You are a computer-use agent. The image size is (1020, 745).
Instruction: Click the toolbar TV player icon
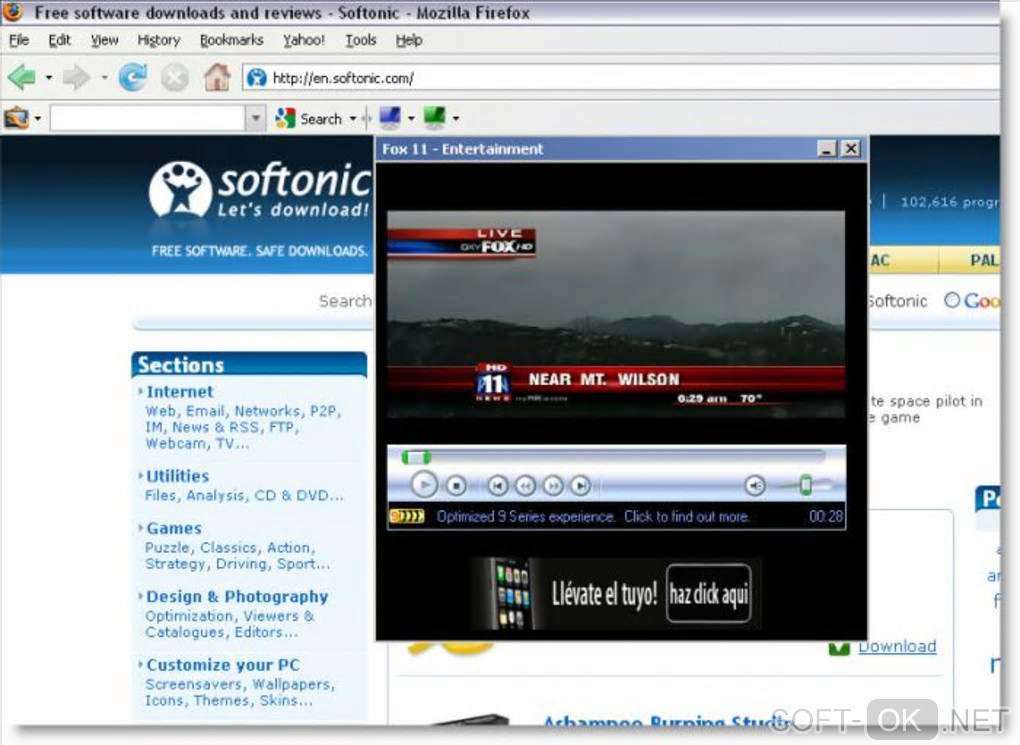pos(16,118)
